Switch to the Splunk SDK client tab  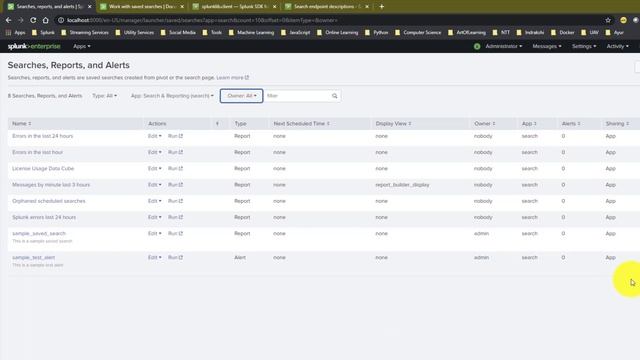pos(235,7)
